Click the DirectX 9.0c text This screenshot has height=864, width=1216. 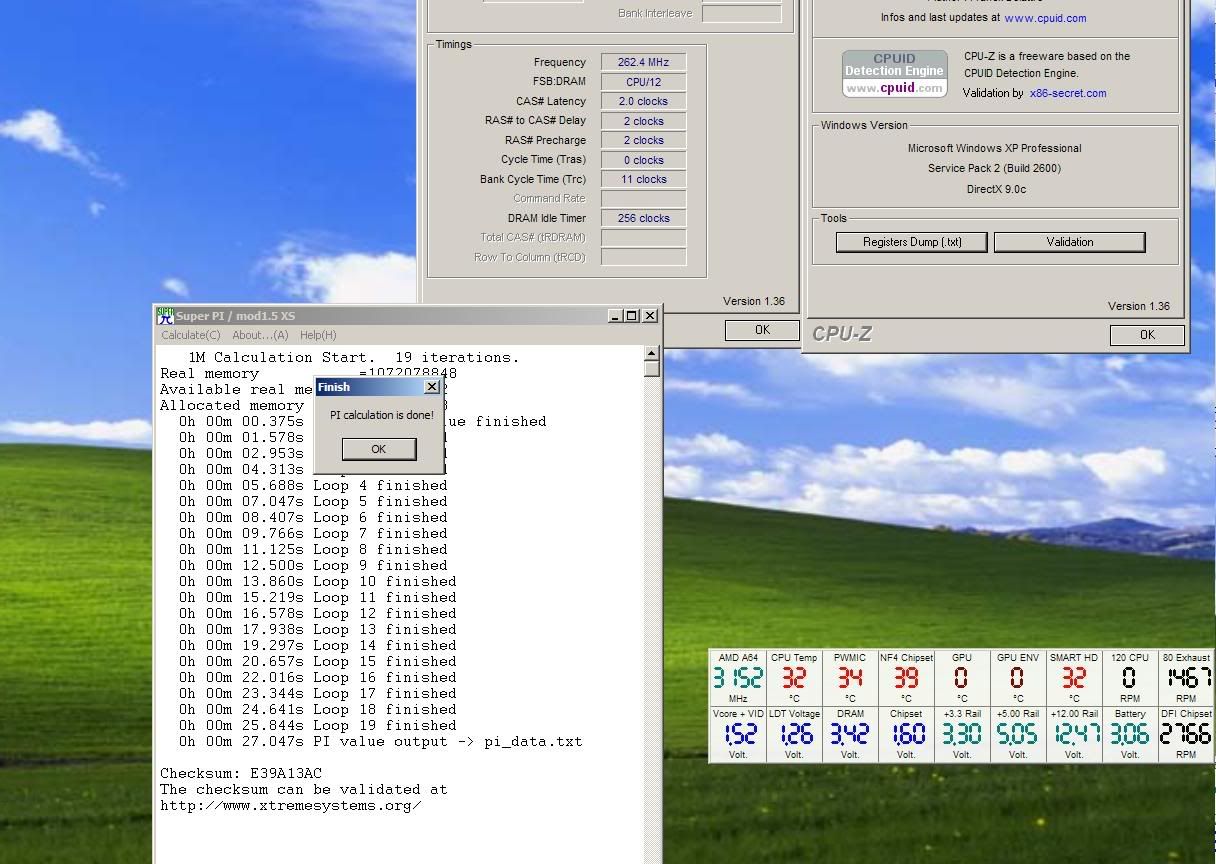996,189
